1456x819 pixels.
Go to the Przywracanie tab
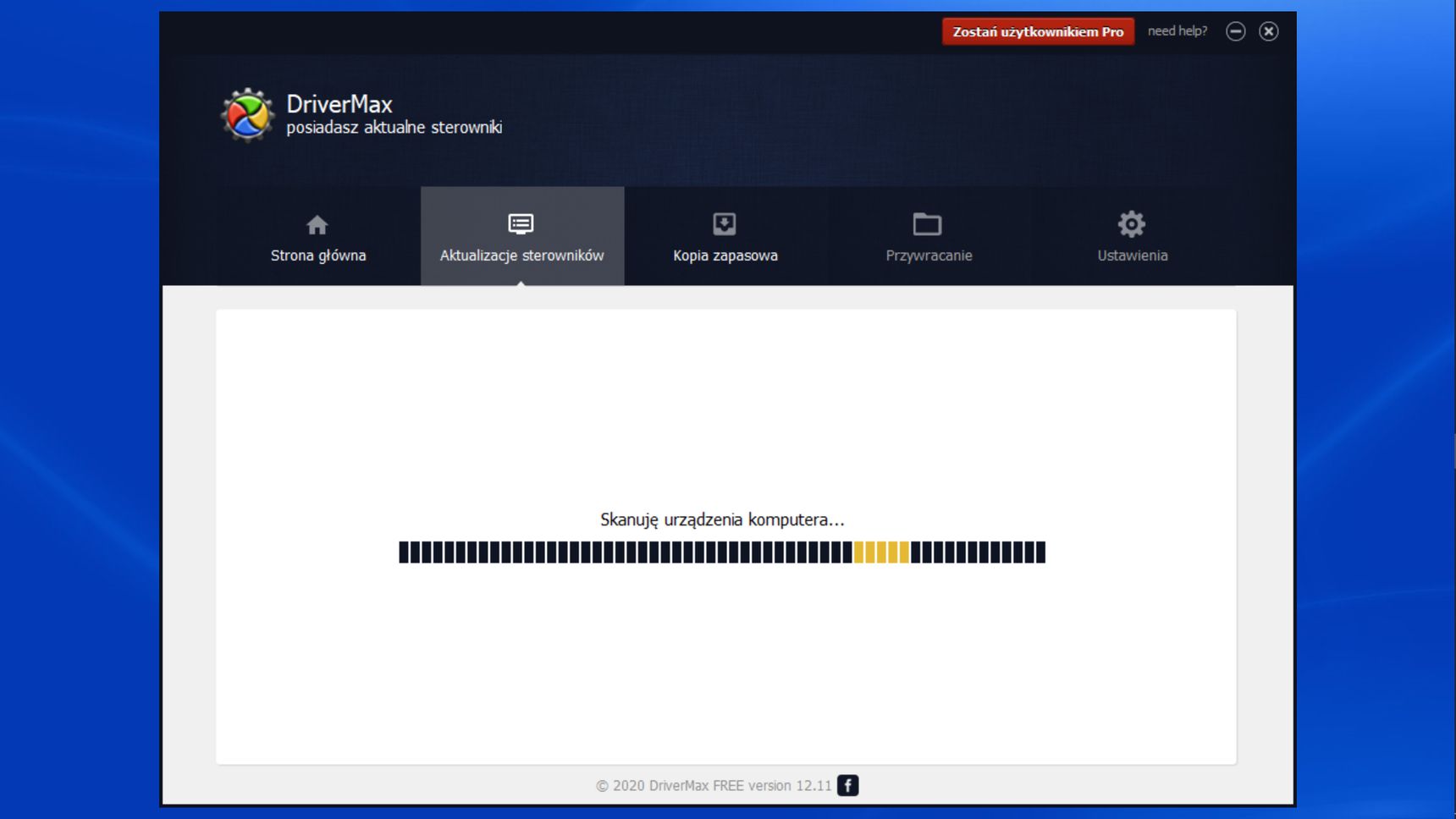(929, 236)
